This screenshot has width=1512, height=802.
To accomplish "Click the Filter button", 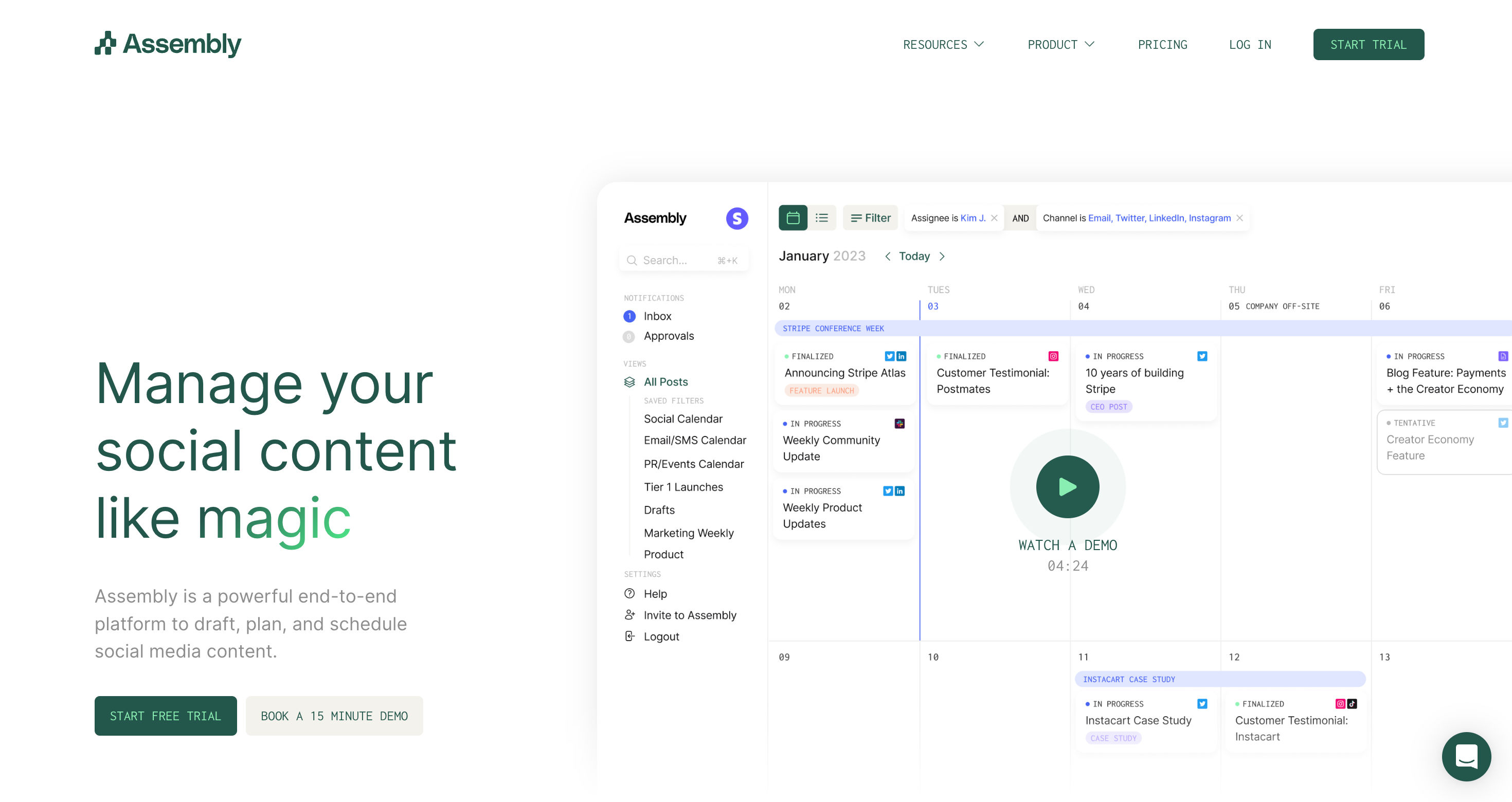I will [x=870, y=217].
